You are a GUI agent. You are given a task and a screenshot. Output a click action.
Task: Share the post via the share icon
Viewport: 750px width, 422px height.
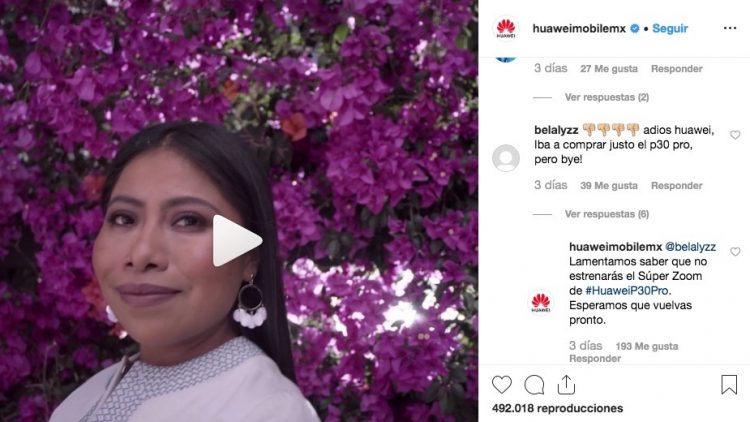tap(566, 384)
